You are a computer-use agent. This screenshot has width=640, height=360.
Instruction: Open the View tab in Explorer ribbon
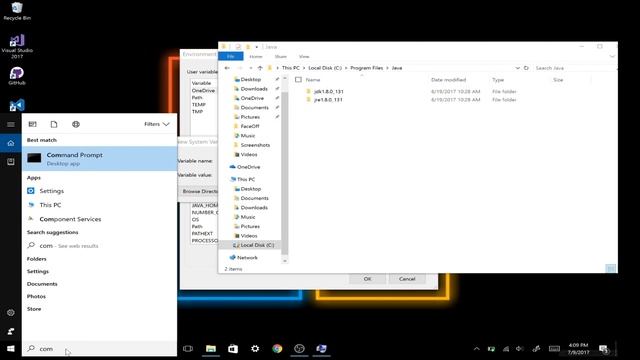point(304,56)
